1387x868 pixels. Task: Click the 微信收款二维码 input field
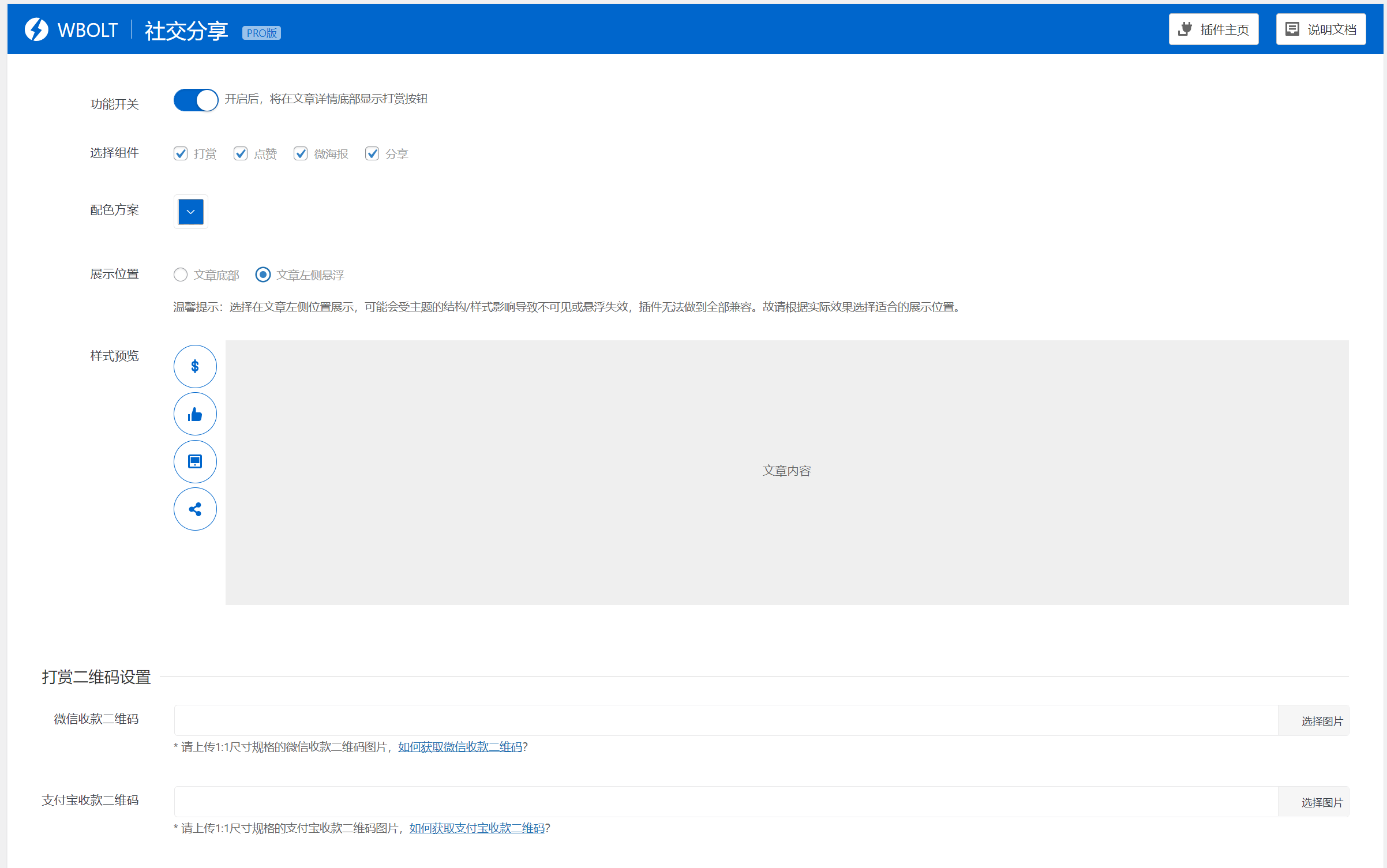point(725,720)
